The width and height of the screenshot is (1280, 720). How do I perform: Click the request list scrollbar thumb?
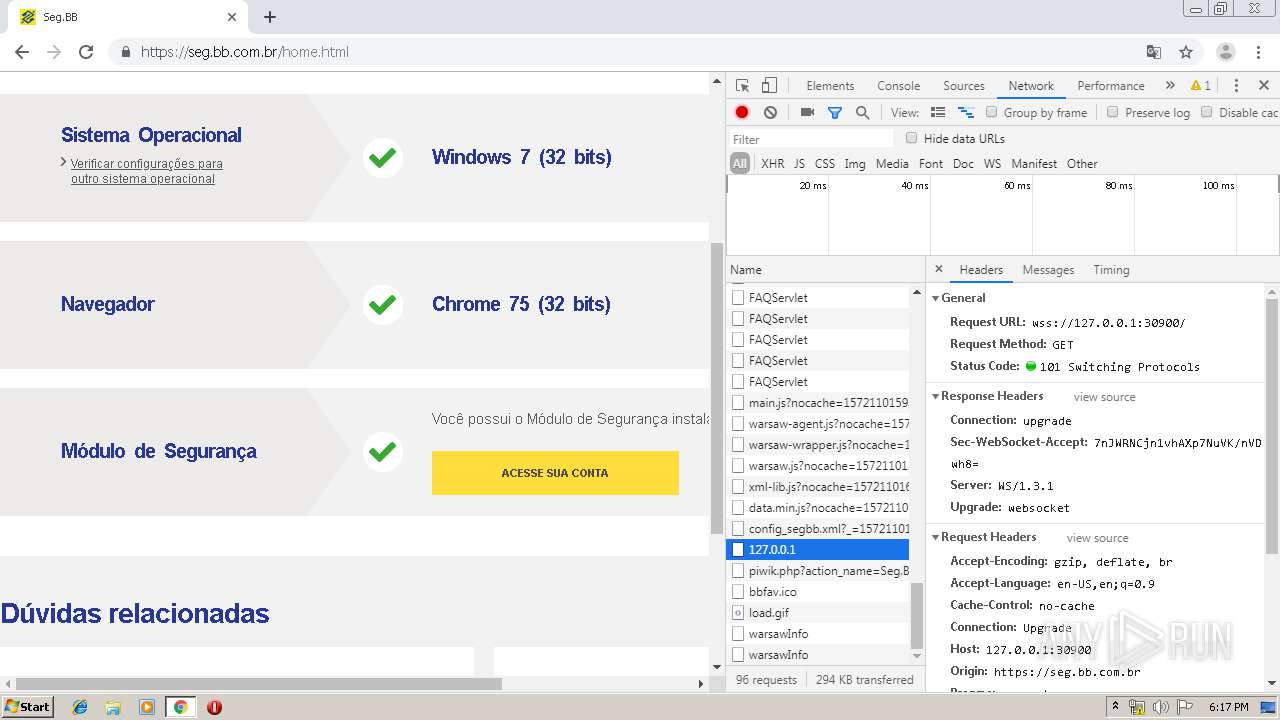[x=917, y=616]
